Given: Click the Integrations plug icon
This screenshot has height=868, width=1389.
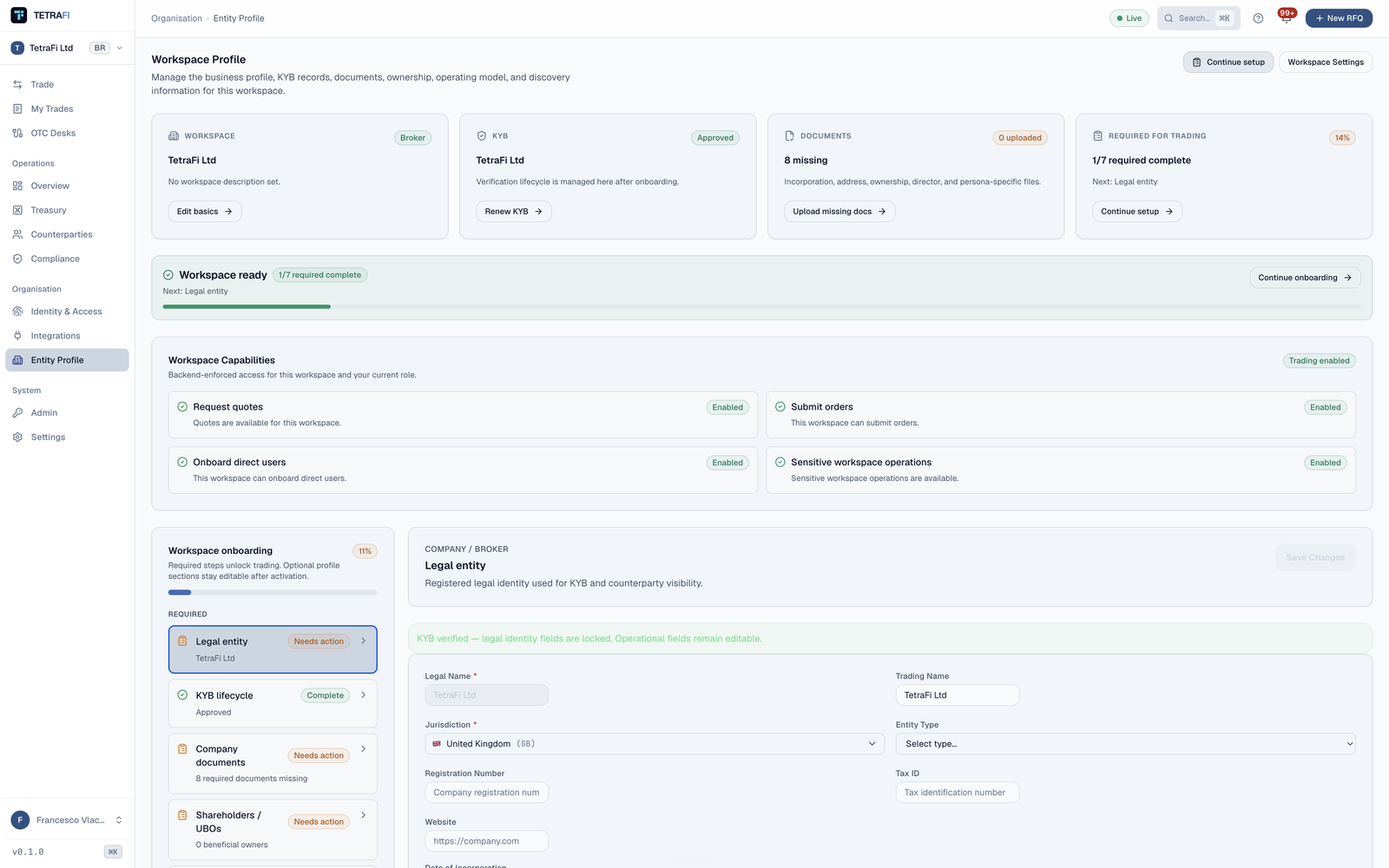Looking at the screenshot, I should 17,336.
